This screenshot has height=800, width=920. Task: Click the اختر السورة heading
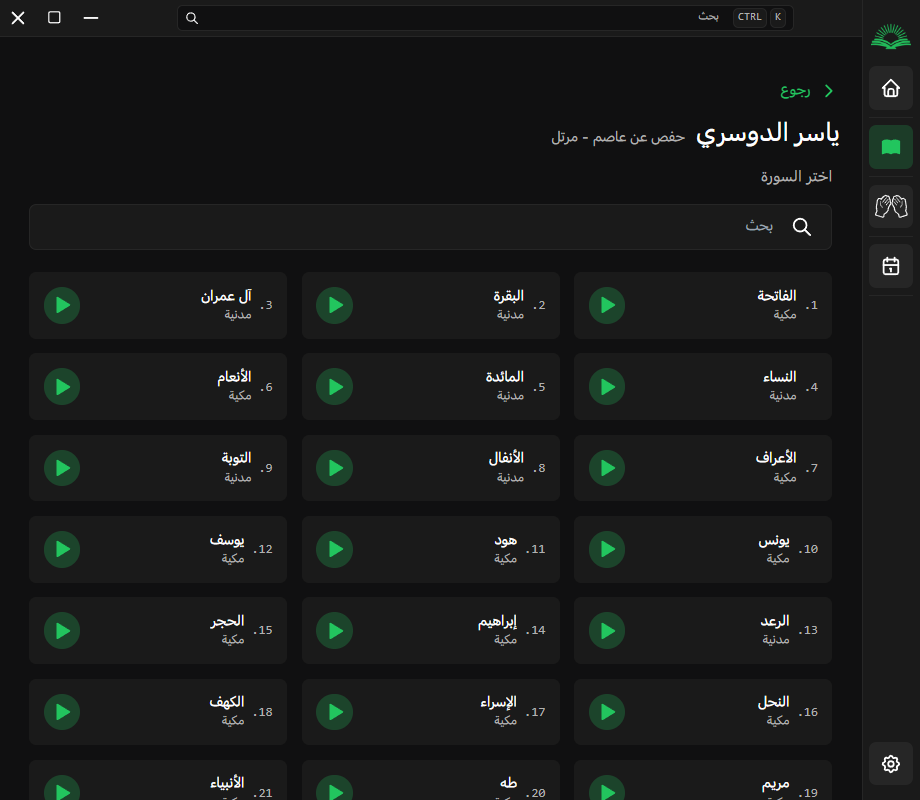(x=796, y=176)
